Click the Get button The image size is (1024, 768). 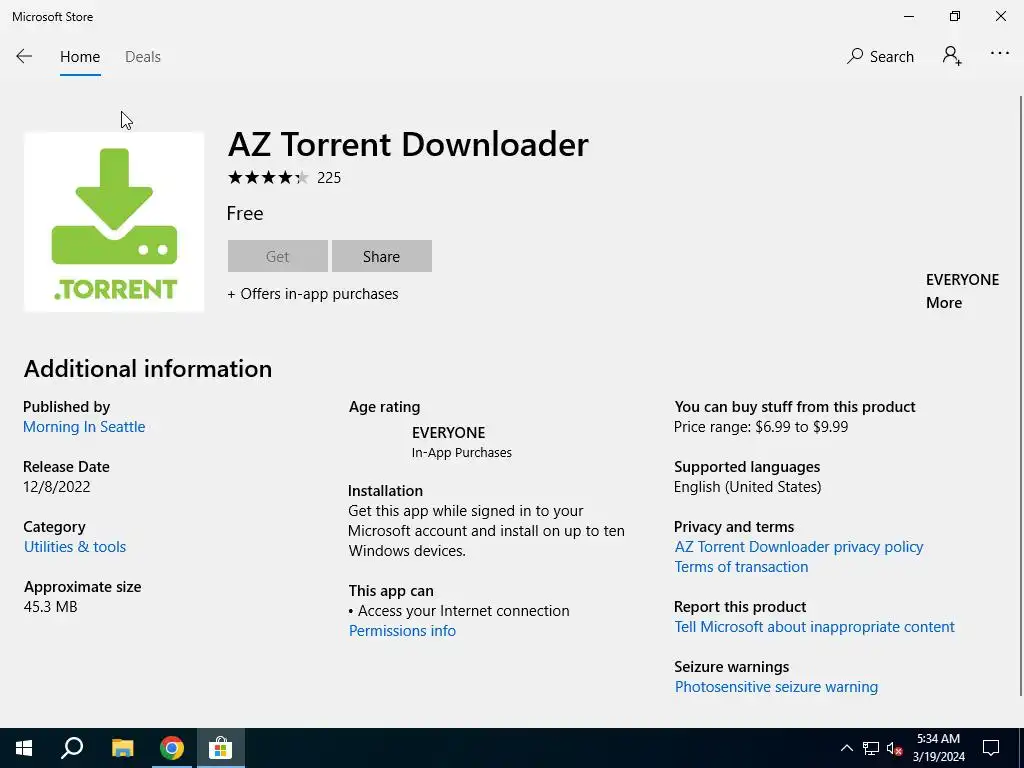coord(278,256)
